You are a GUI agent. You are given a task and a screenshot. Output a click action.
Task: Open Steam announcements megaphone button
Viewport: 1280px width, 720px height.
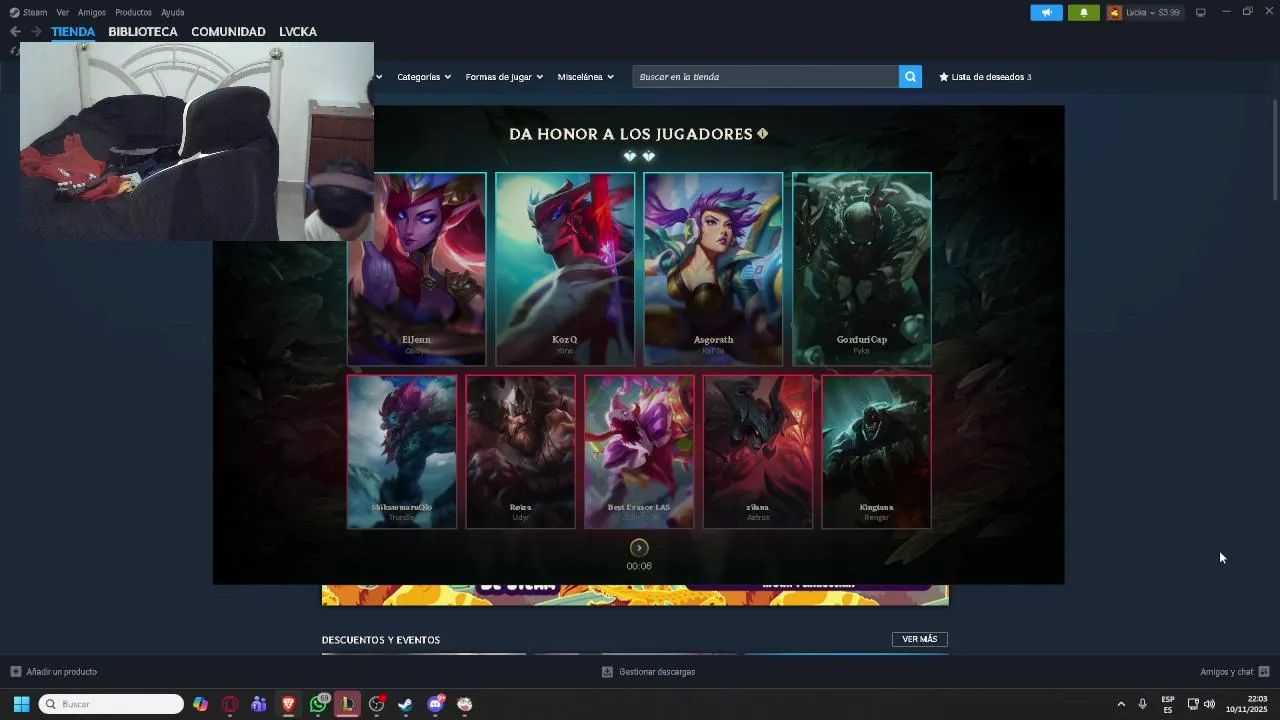coord(1046,12)
